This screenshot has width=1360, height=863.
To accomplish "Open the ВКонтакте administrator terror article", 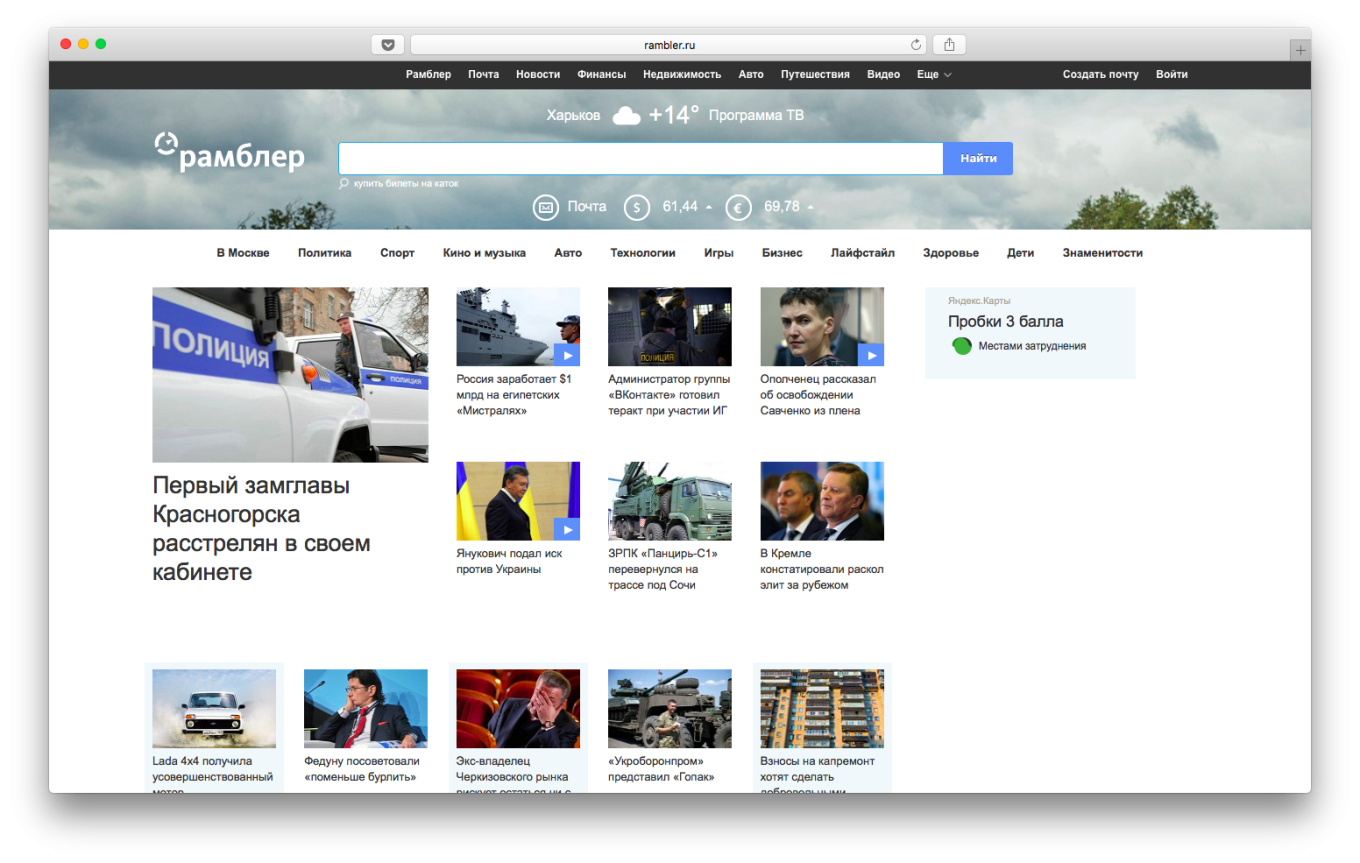I will click(x=669, y=395).
